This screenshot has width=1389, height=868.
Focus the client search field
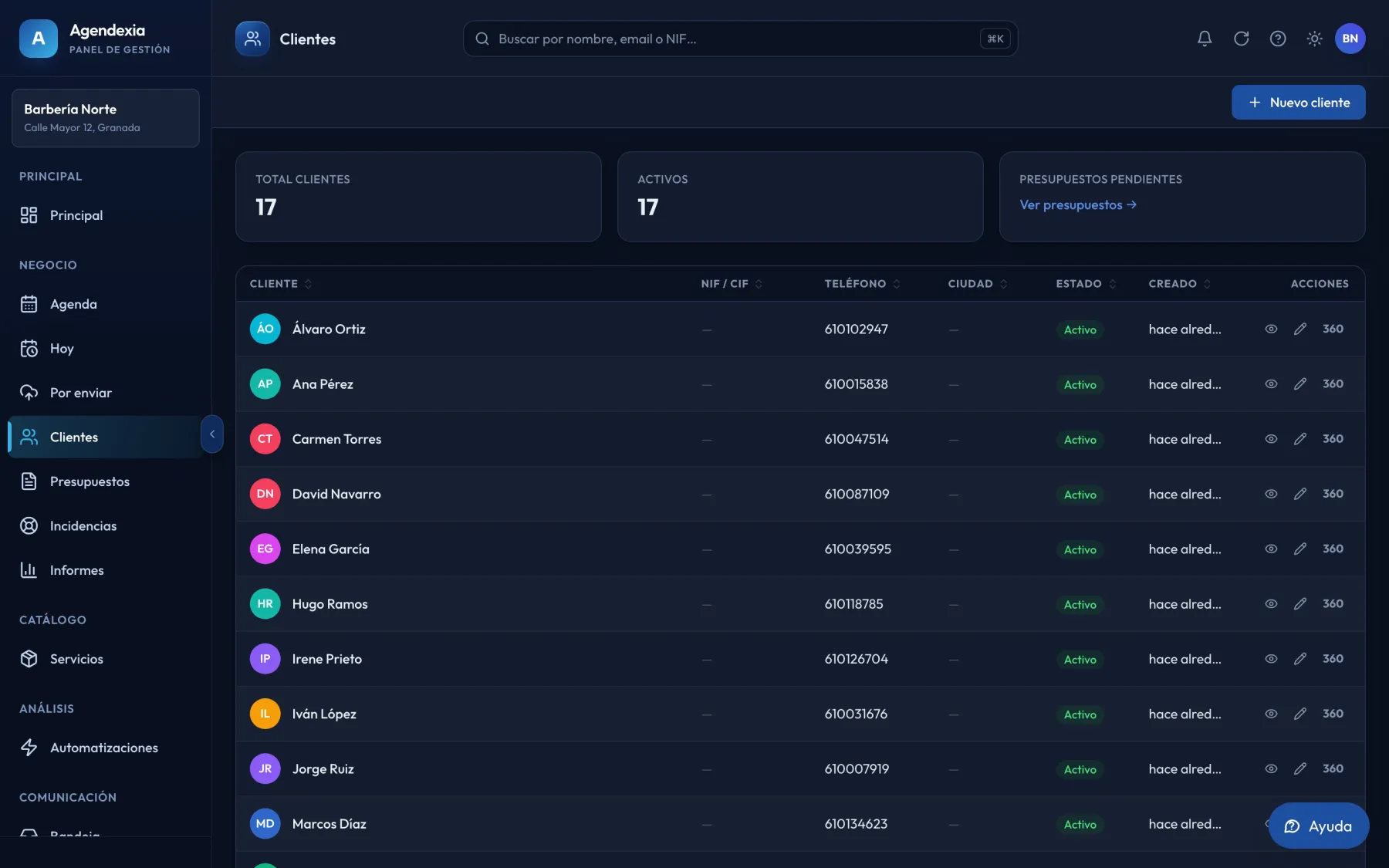pos(740,39)
